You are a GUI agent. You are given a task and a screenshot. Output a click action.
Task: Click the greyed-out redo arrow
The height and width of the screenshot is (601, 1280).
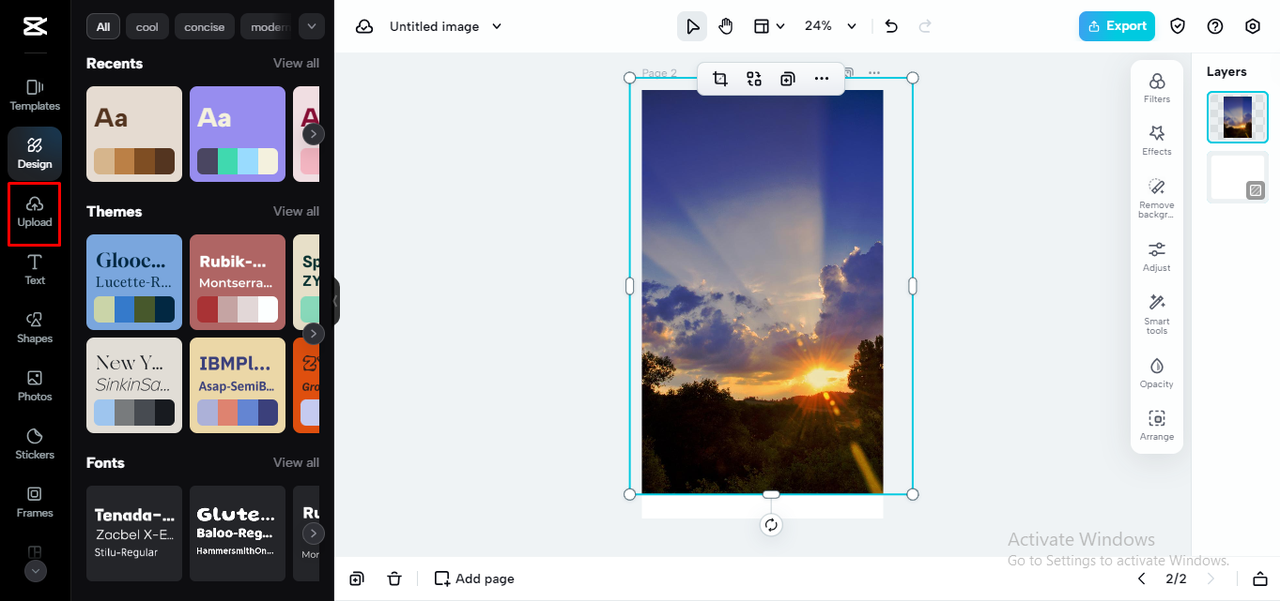coord(925,26)
